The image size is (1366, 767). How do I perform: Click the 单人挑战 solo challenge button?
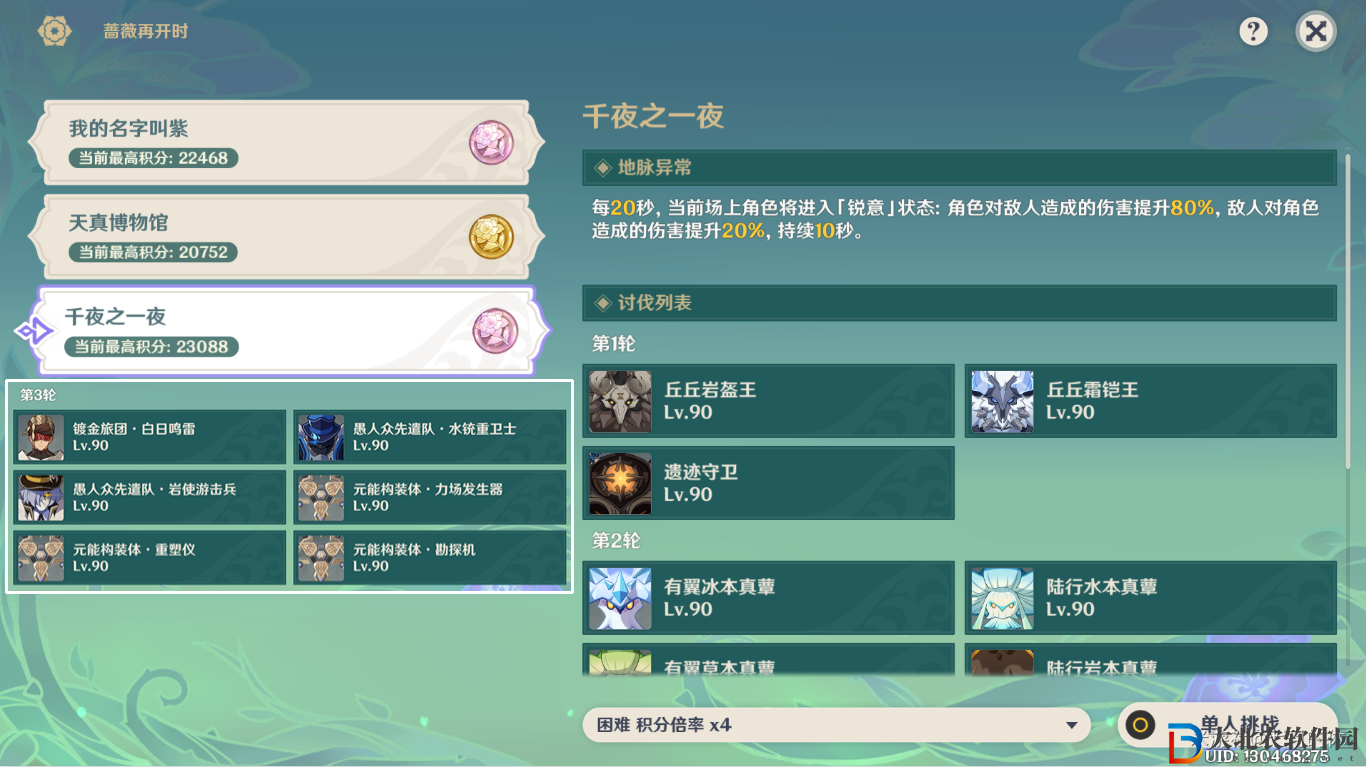(1227, 725)
